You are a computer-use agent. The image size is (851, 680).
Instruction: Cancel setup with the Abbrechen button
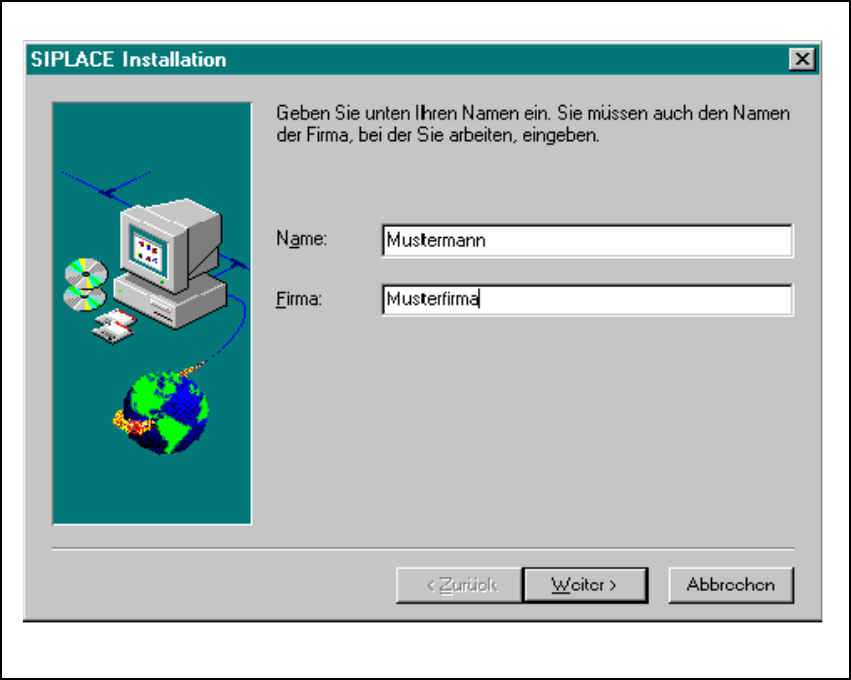pyautogui.click(x=731, y=585)
